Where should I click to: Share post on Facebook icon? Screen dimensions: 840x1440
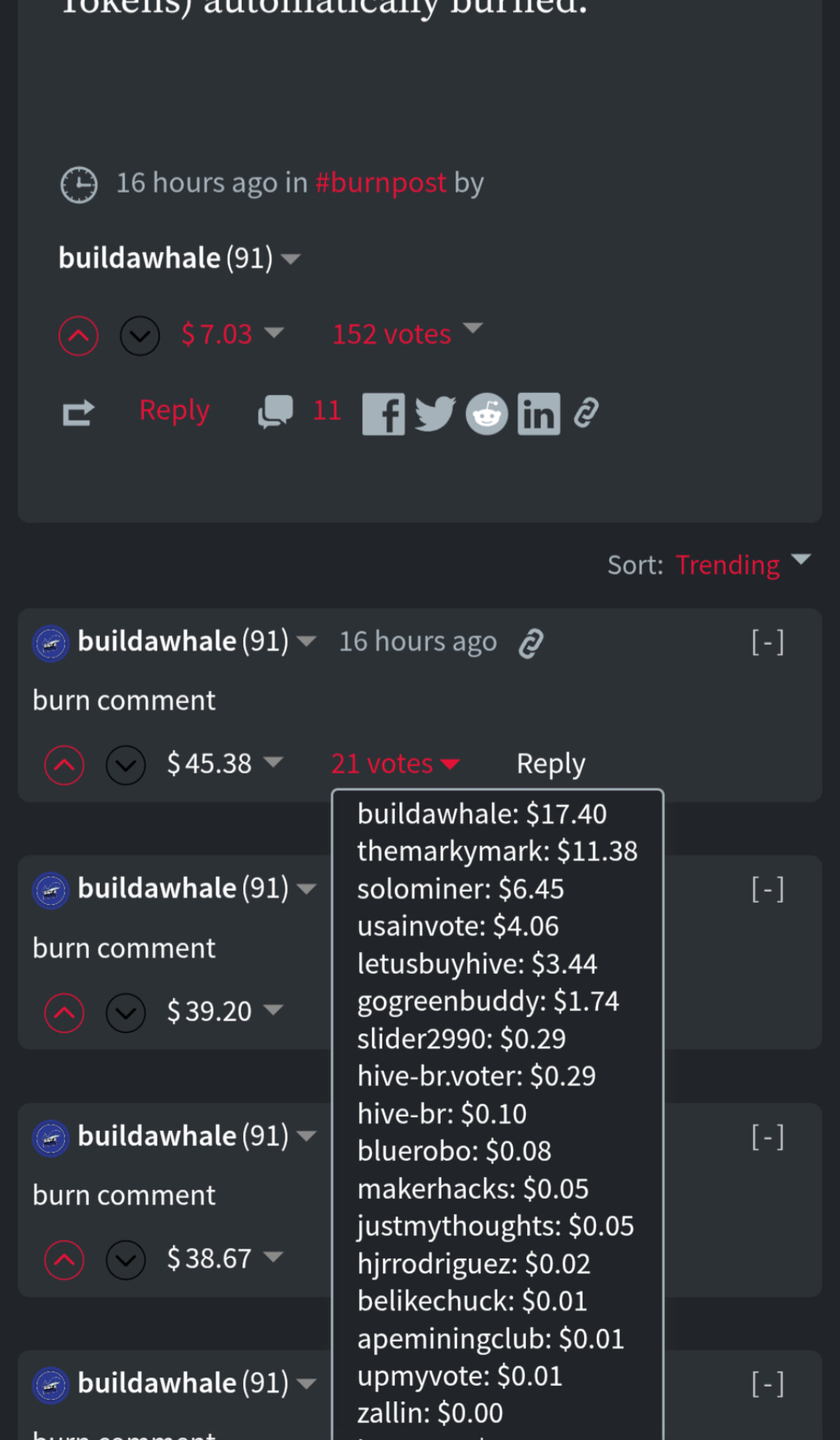click(x=383, y=413)
